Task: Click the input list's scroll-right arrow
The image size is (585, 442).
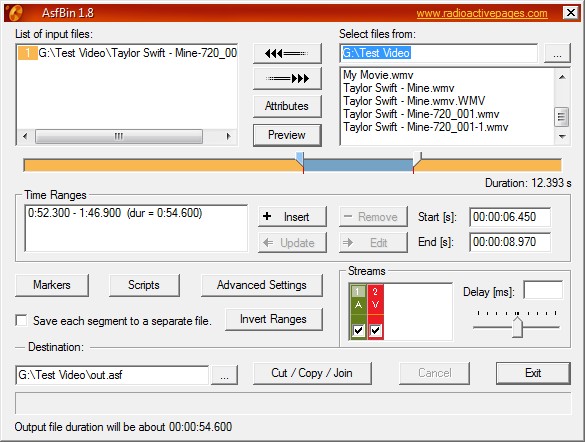Action: tap(229, 136)
